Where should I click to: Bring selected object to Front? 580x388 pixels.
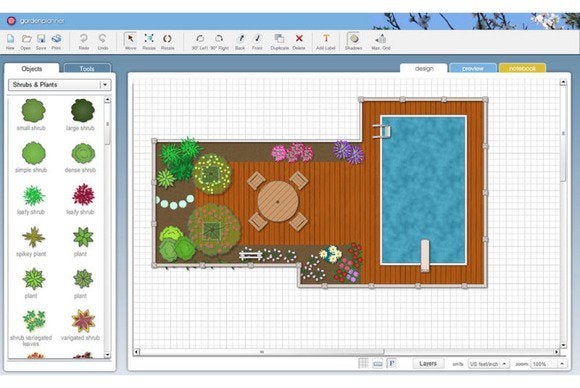click(257, 41)
